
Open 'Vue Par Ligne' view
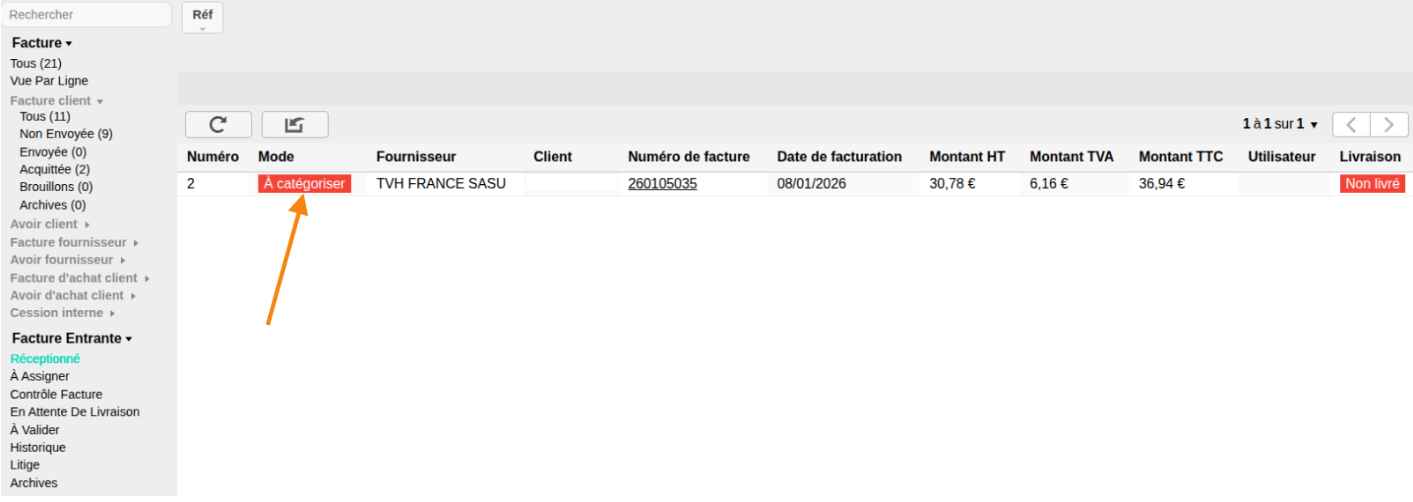point(49,81)
